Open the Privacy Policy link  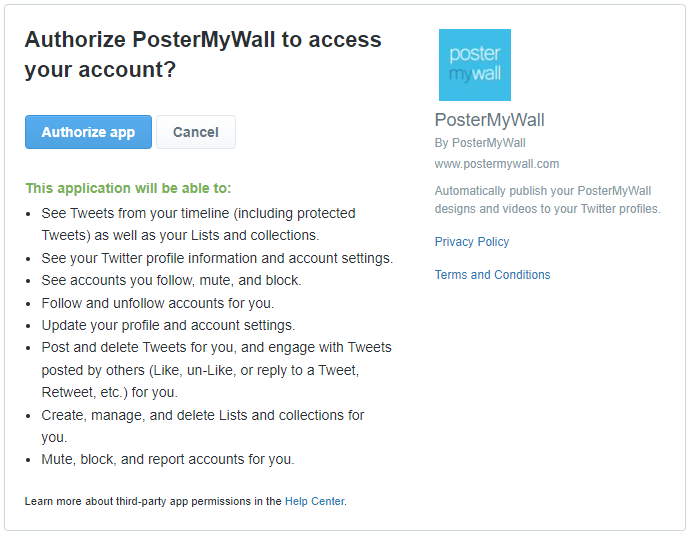click(x=472, y=242)
